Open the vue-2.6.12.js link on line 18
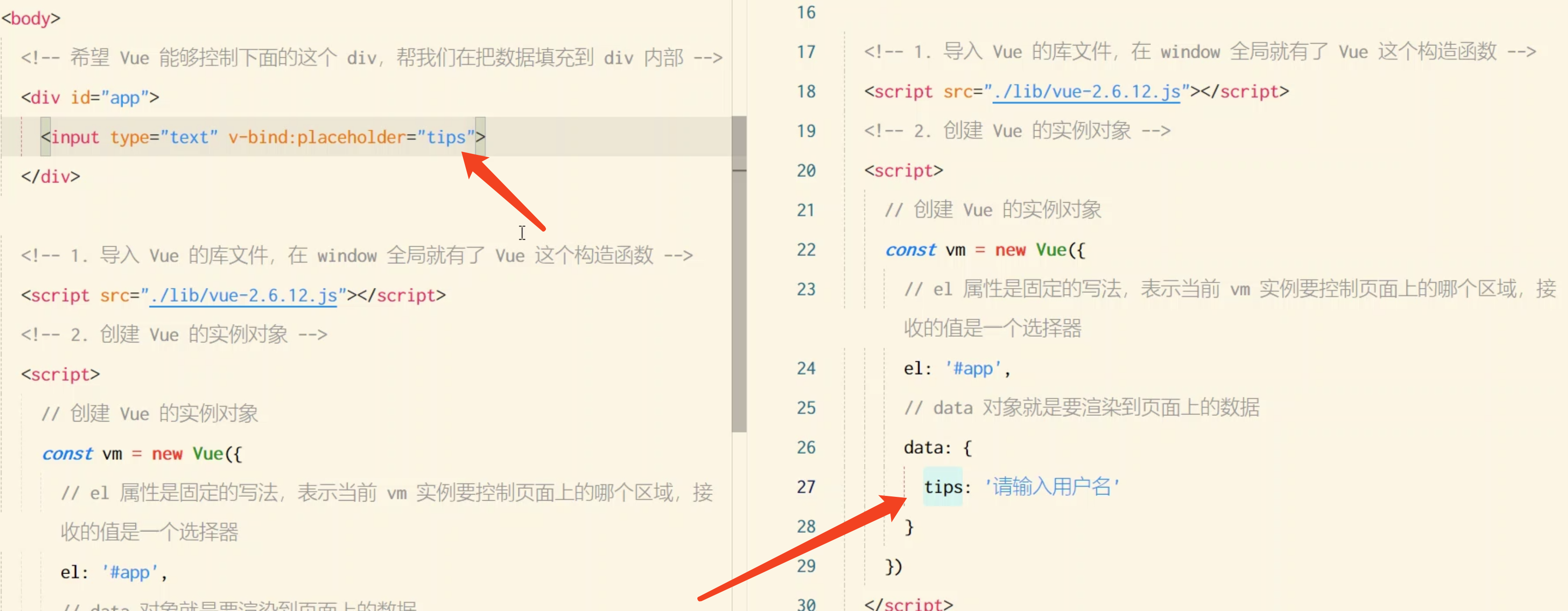1568x611 pixels. [1086, 91]
